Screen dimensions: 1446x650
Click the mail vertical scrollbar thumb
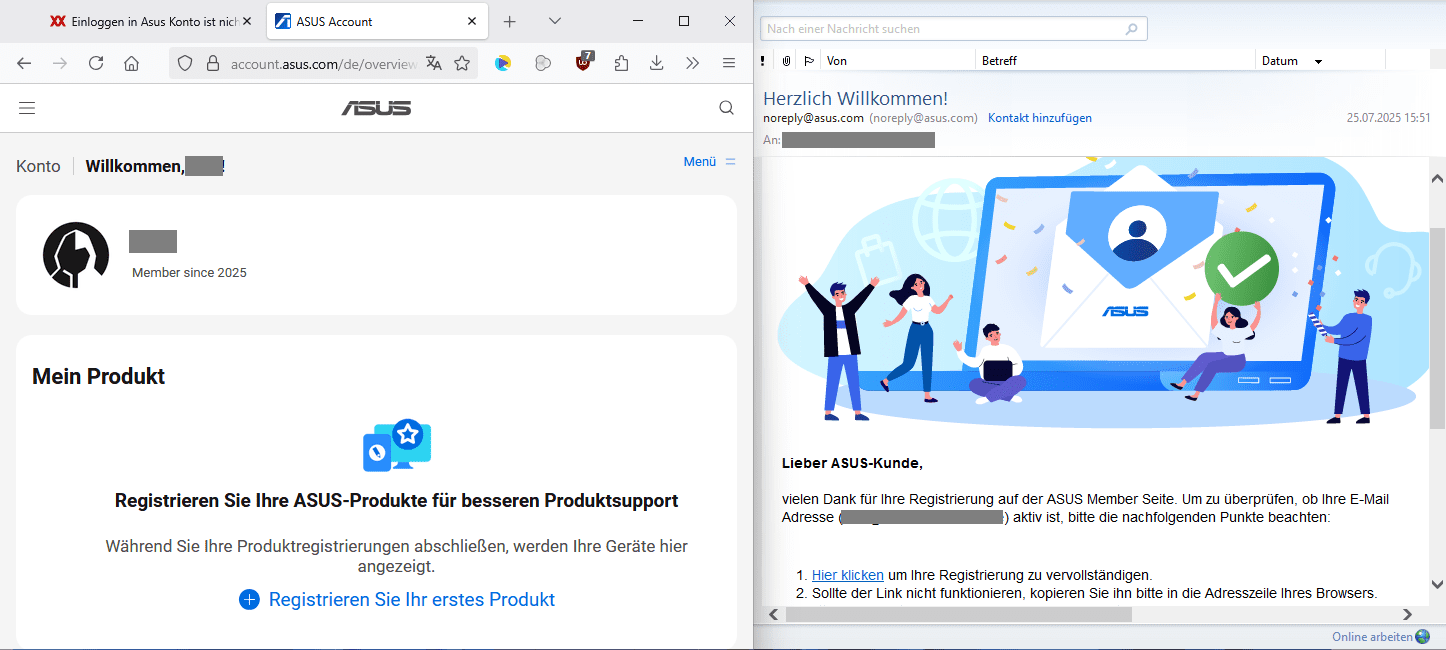coord(1437,328)
